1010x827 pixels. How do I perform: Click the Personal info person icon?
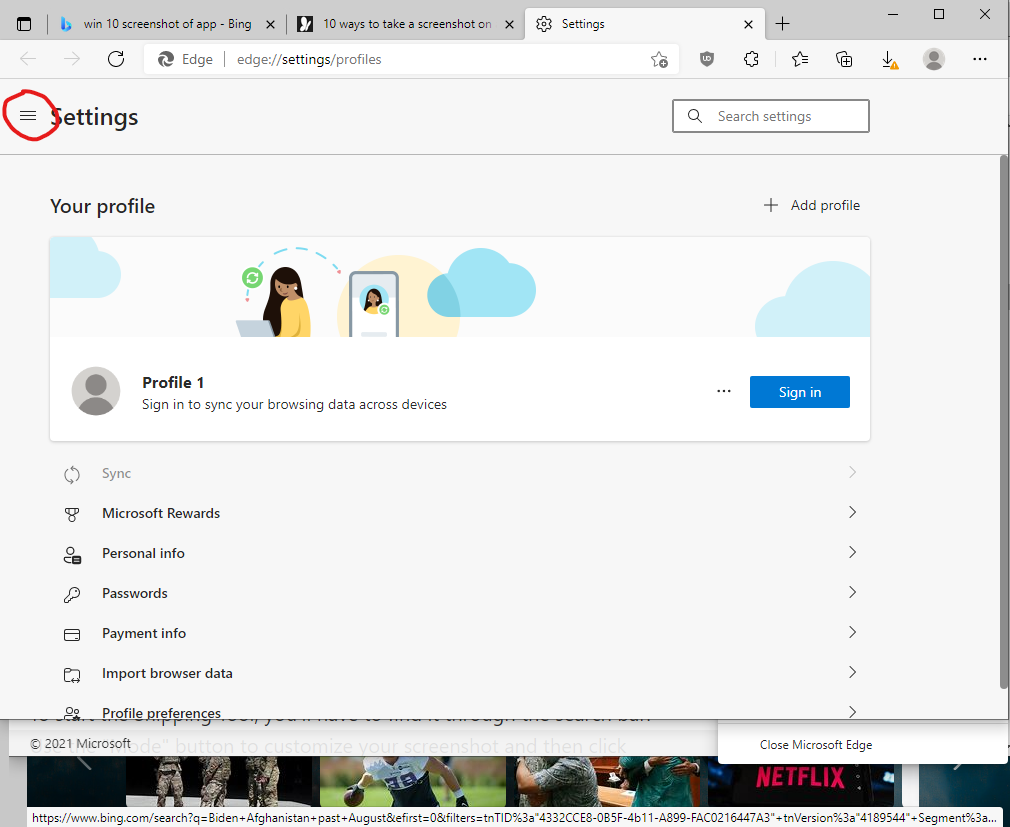(72, 555)
